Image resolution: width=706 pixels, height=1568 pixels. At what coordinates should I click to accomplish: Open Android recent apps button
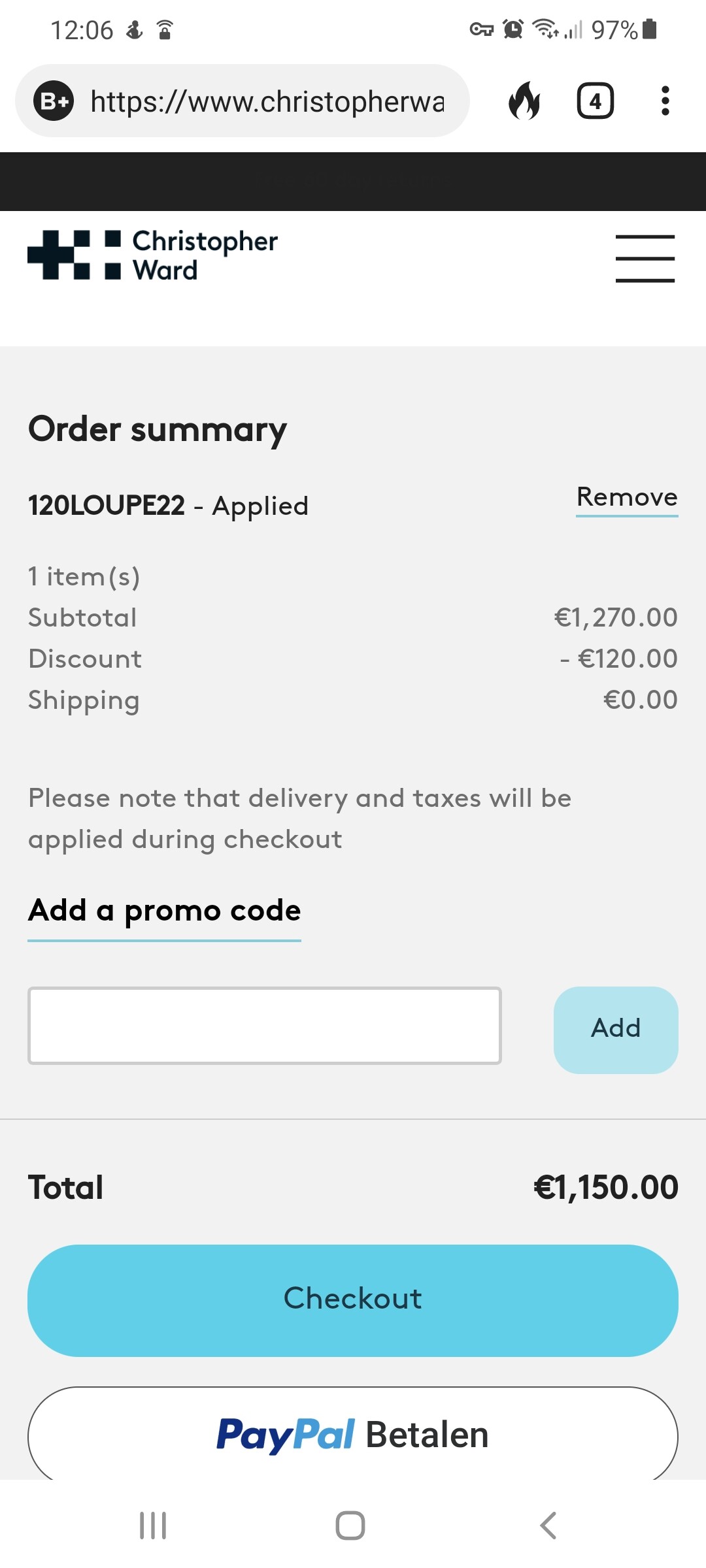(x=153, y=1526)
